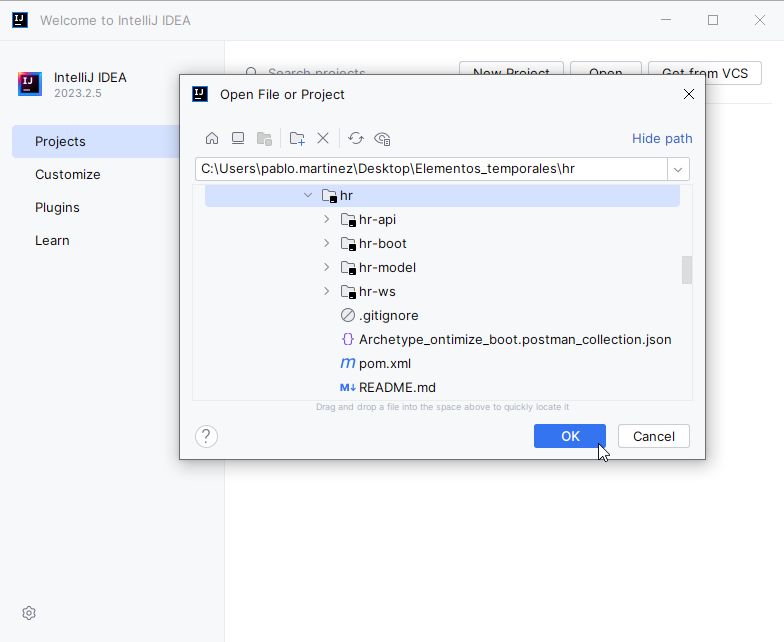Select the Desktop directory icon

coord(238,138)
